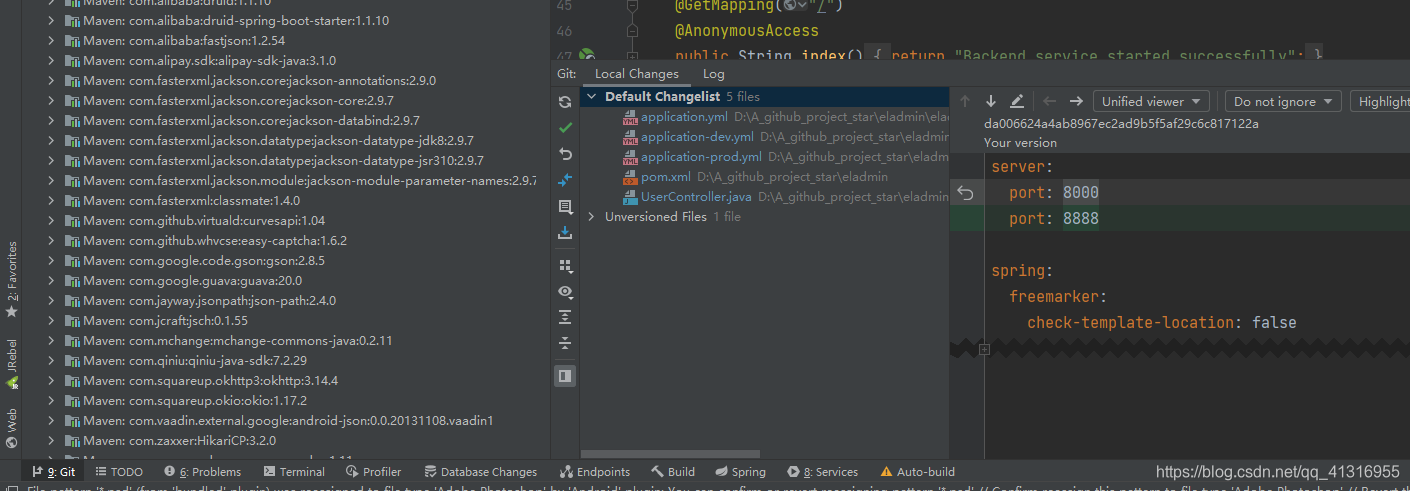
Task: Open the Build tool window
Action: pyautogui.click(x=673, y=472)
